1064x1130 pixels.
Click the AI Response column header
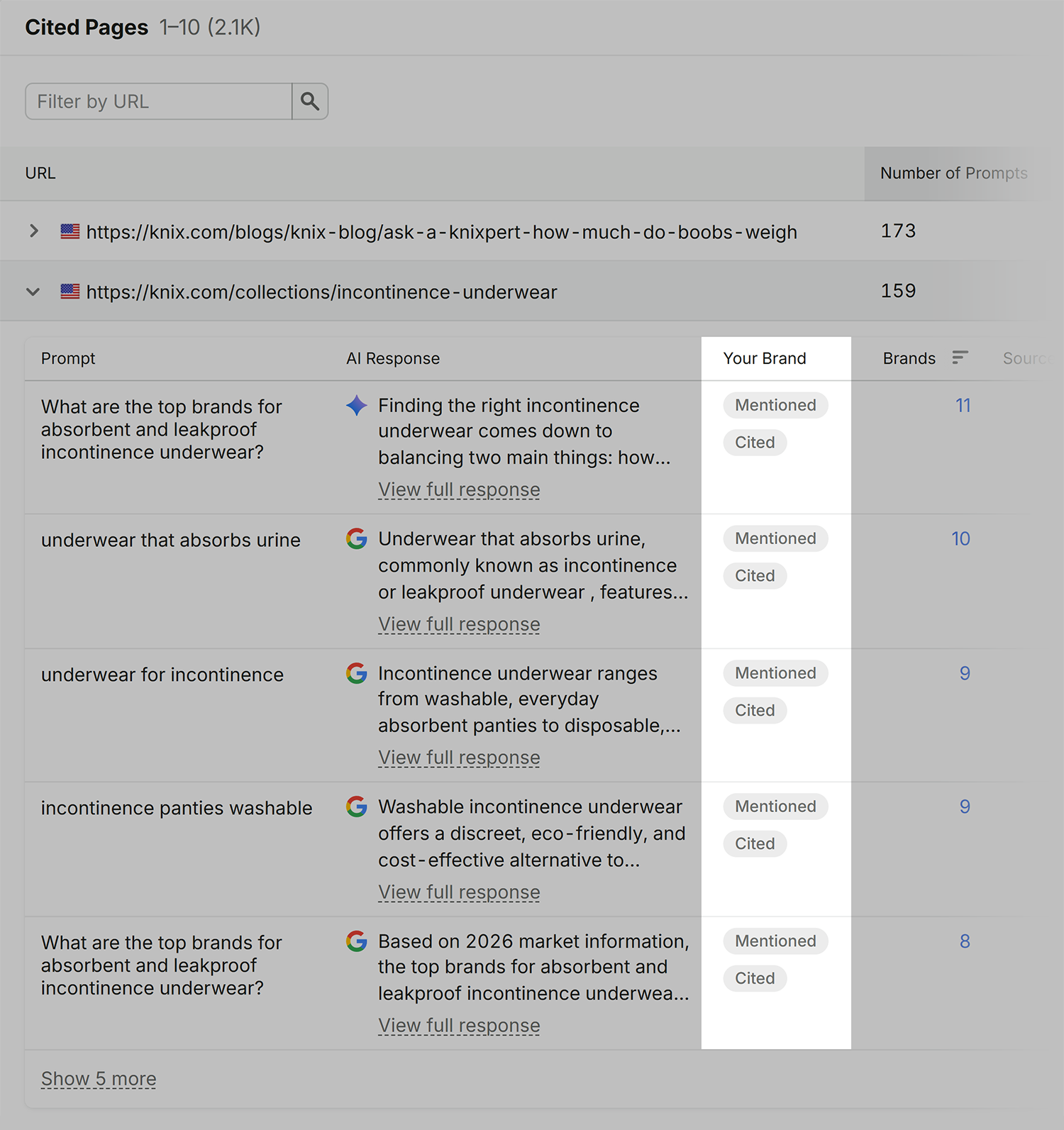point(393,358)
